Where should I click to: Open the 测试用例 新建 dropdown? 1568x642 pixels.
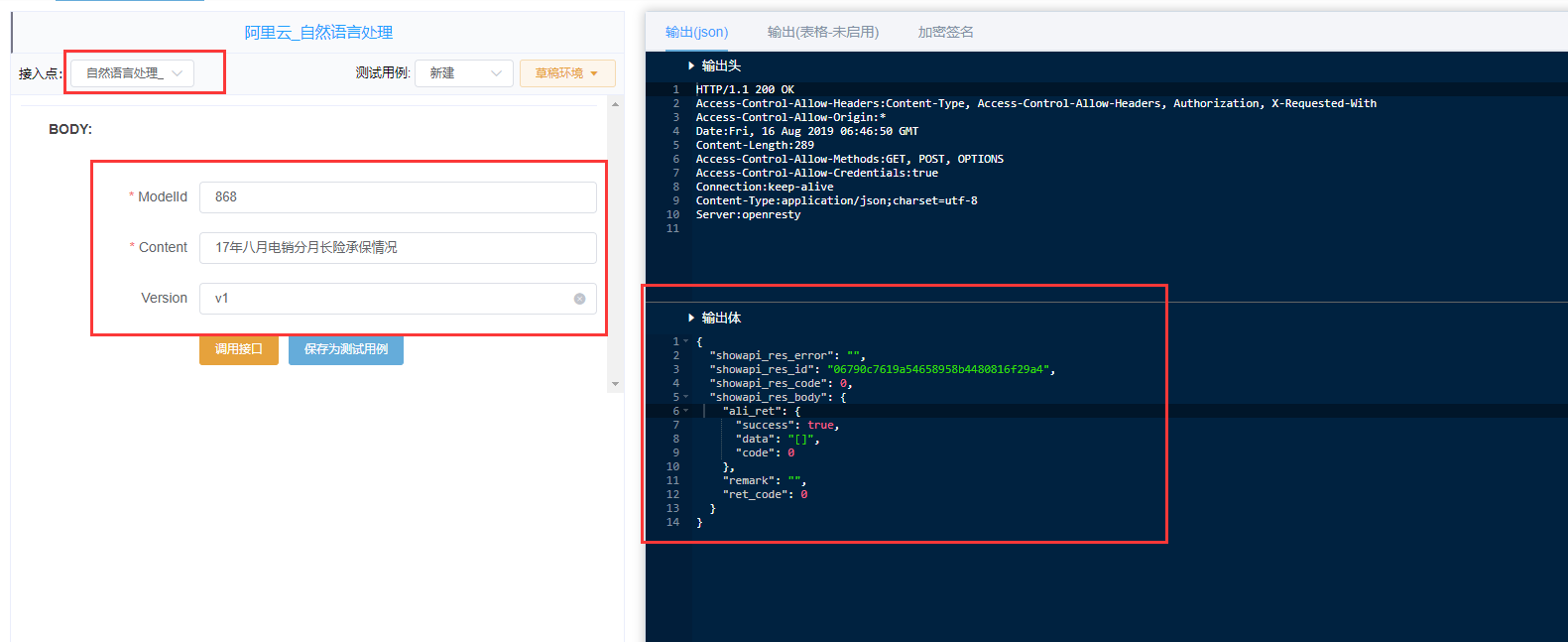464,73
